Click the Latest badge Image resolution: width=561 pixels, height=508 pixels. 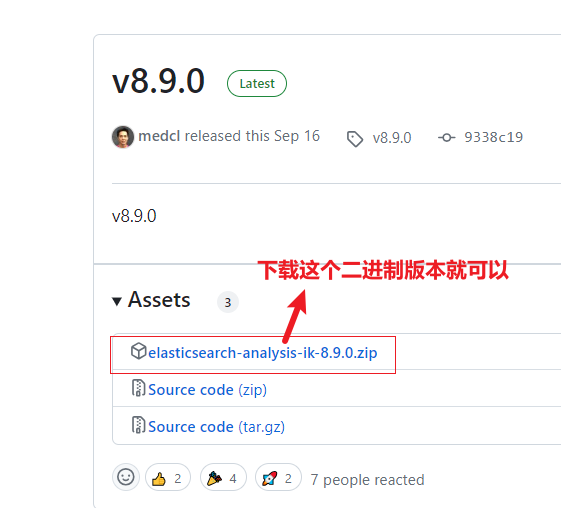[x=257, y=83]
